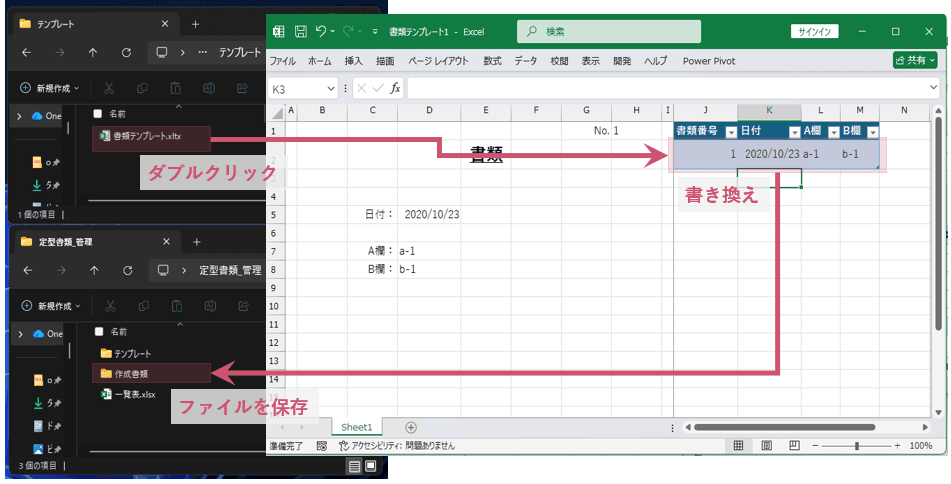Open the Power Pivot ribbon tab
951x484 pixels.
708,61
